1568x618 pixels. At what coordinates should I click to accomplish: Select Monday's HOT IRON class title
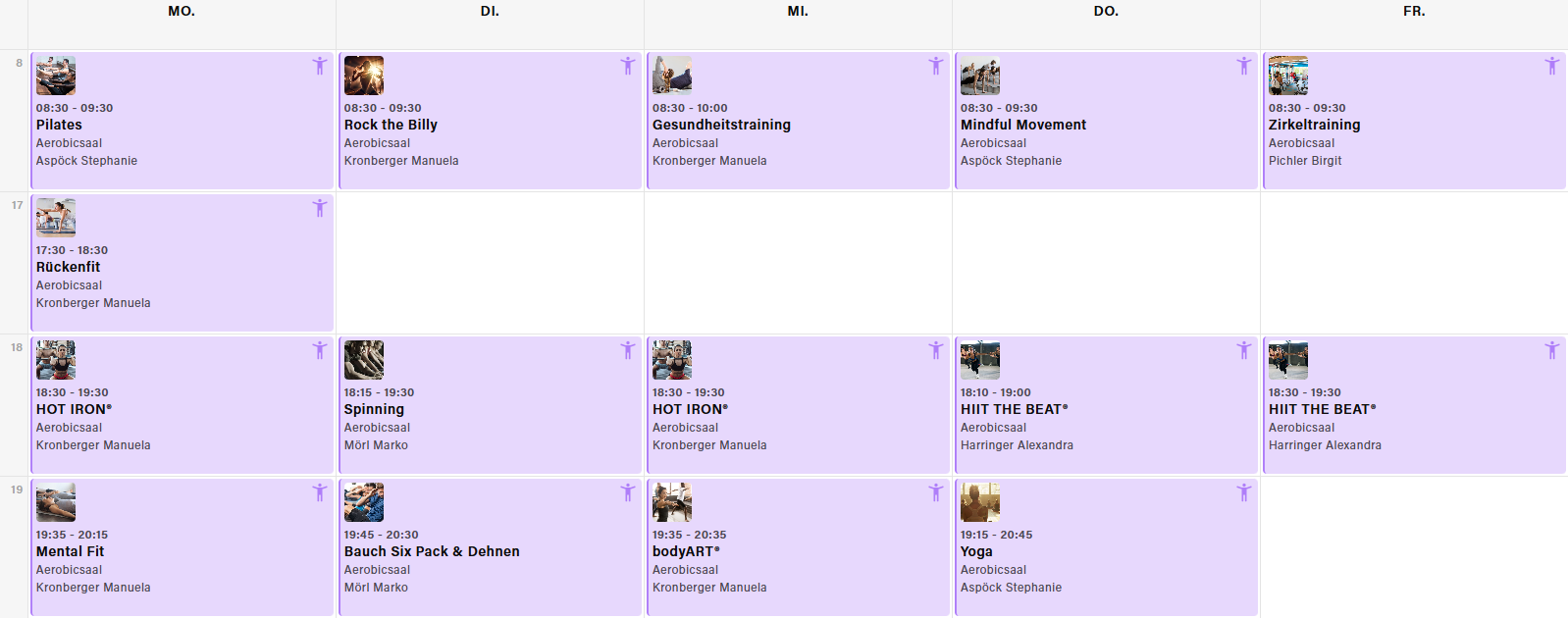[x=75, y=409]
